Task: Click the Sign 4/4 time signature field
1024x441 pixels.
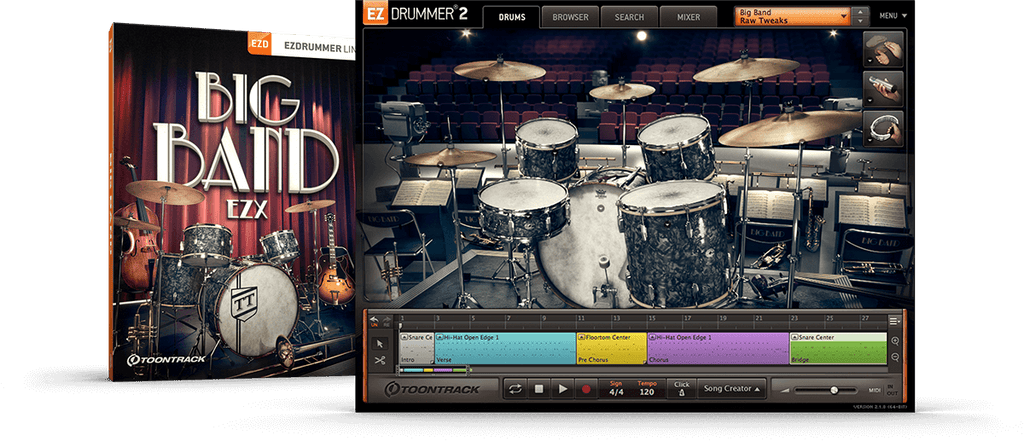Action: click(x=616, y=389)
